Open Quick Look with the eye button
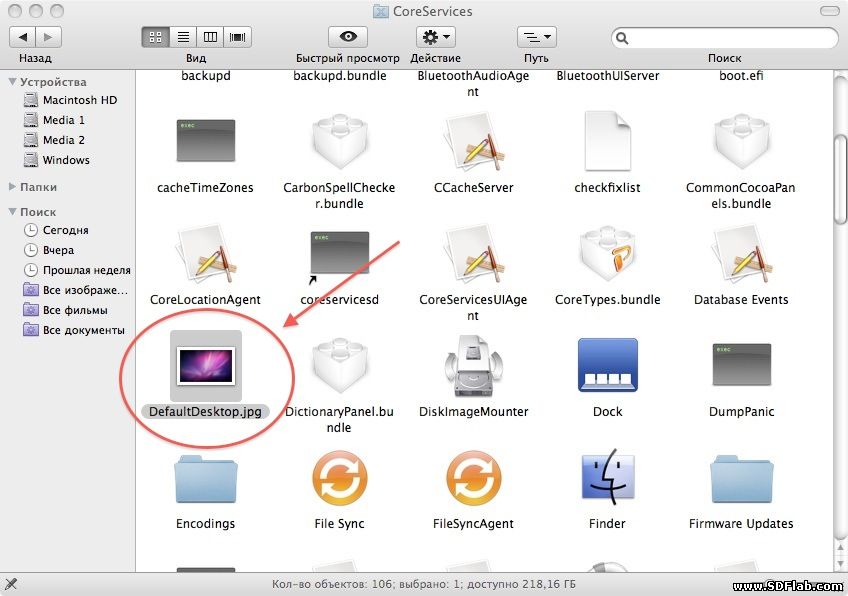The height and width of the screenshot is (596, 848). (x=348, y=37)
